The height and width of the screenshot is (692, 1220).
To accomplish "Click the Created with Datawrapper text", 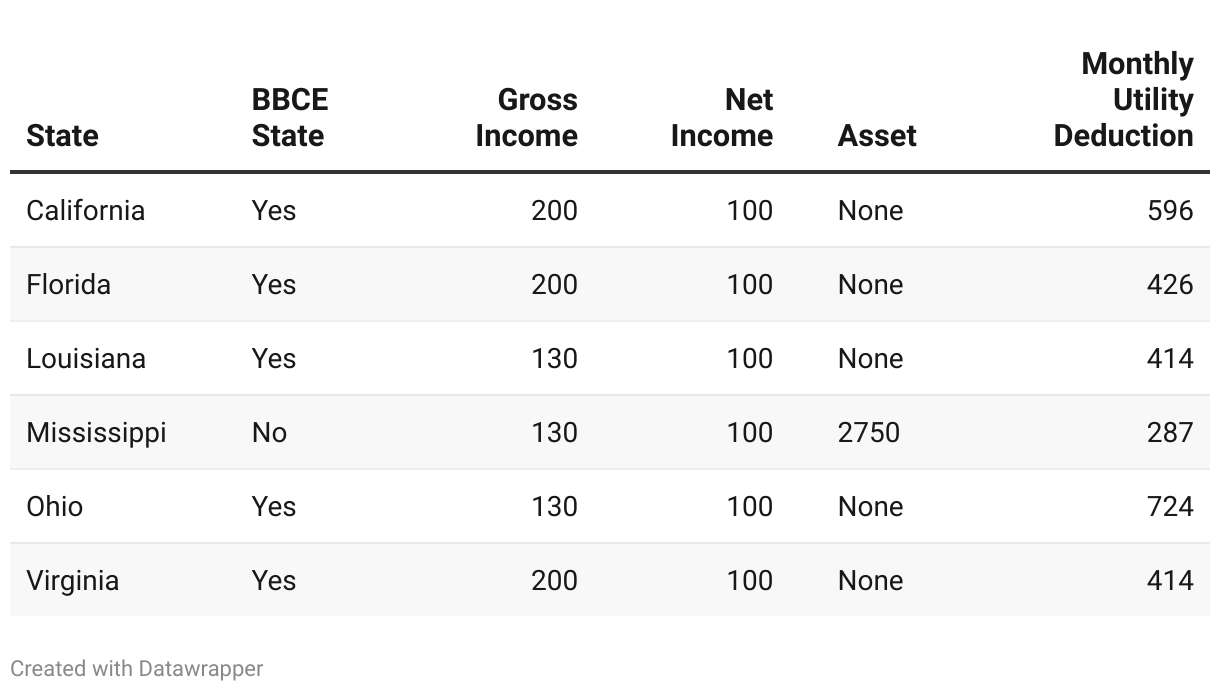I will (x=137, y=668).
